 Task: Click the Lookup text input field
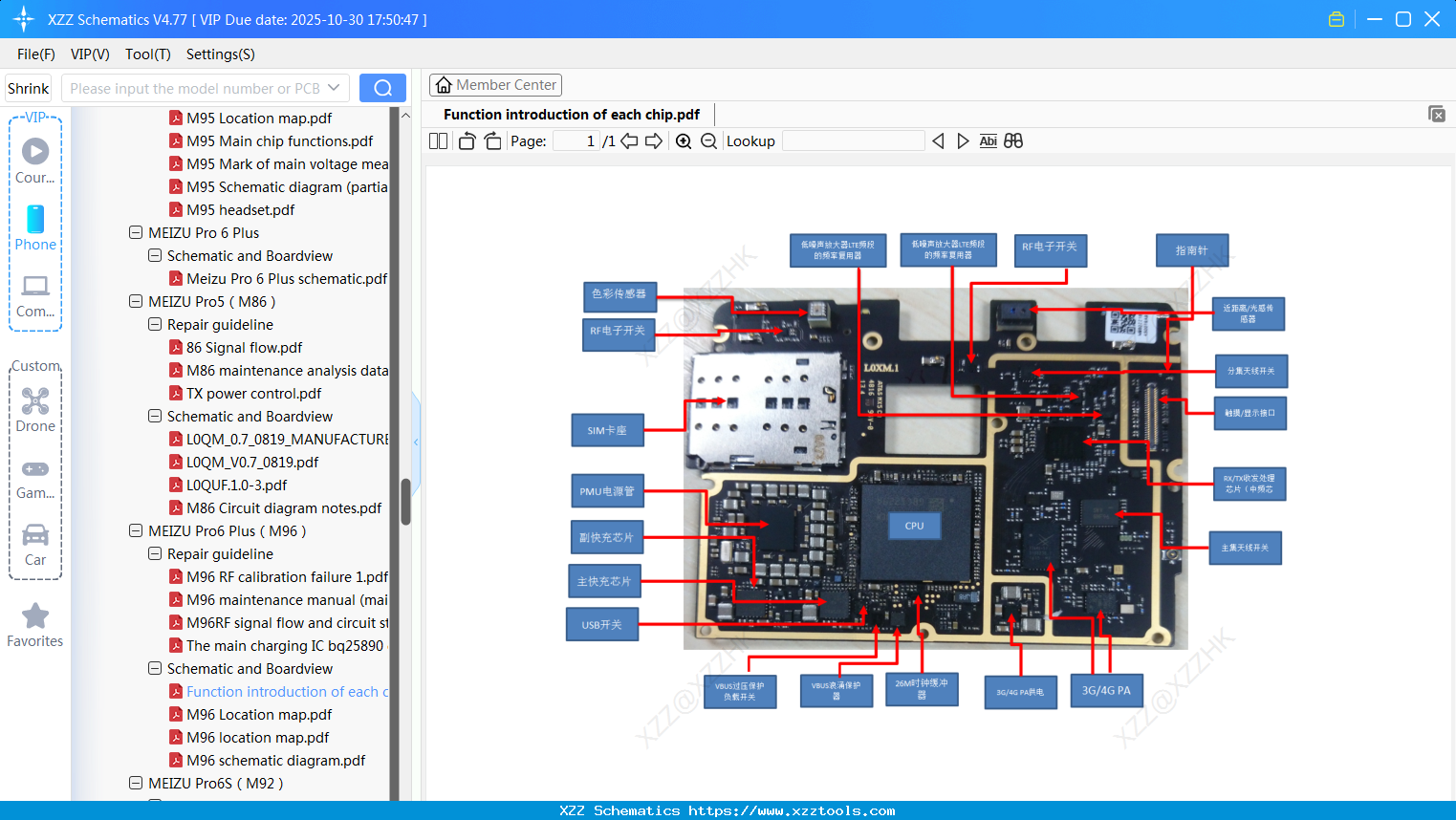[x=853, y=141]
